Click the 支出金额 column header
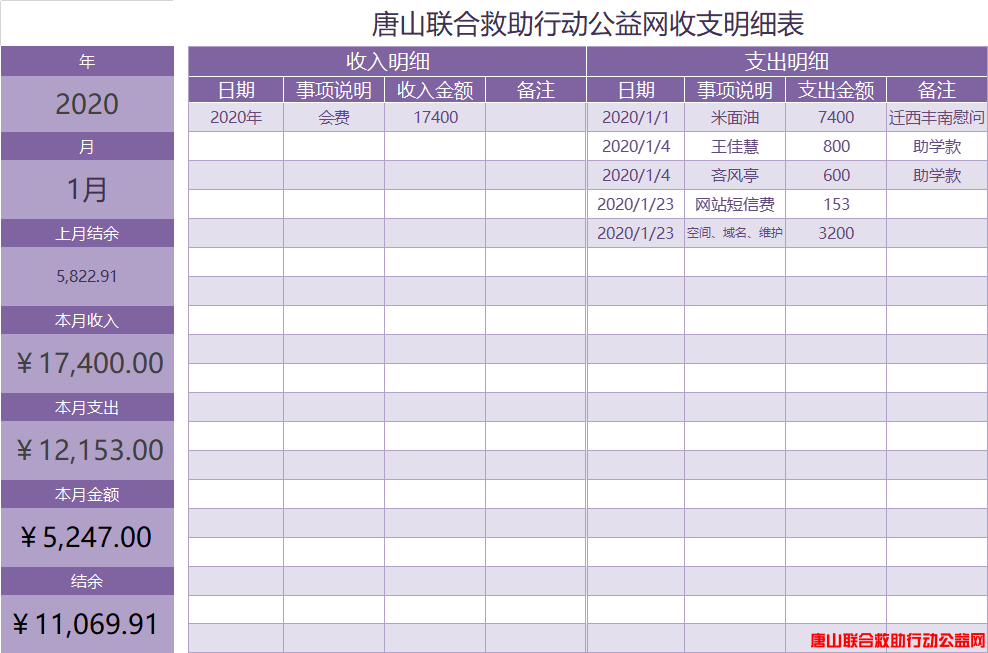 [x=836, y=90]
